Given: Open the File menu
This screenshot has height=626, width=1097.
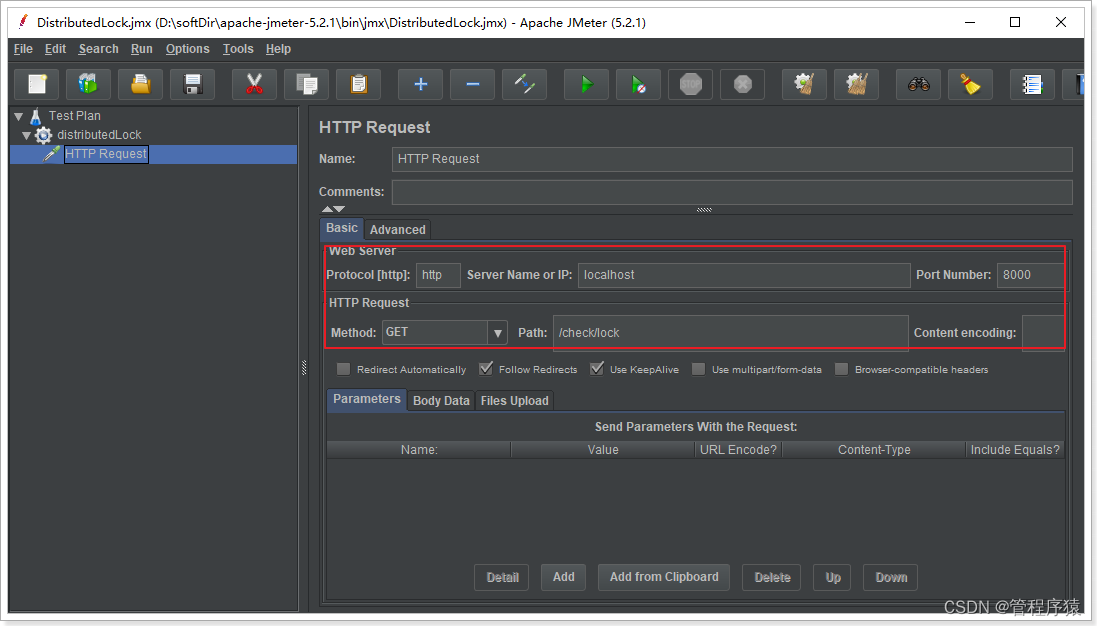Looking at the screenshot, I should (x=23, y=49).
